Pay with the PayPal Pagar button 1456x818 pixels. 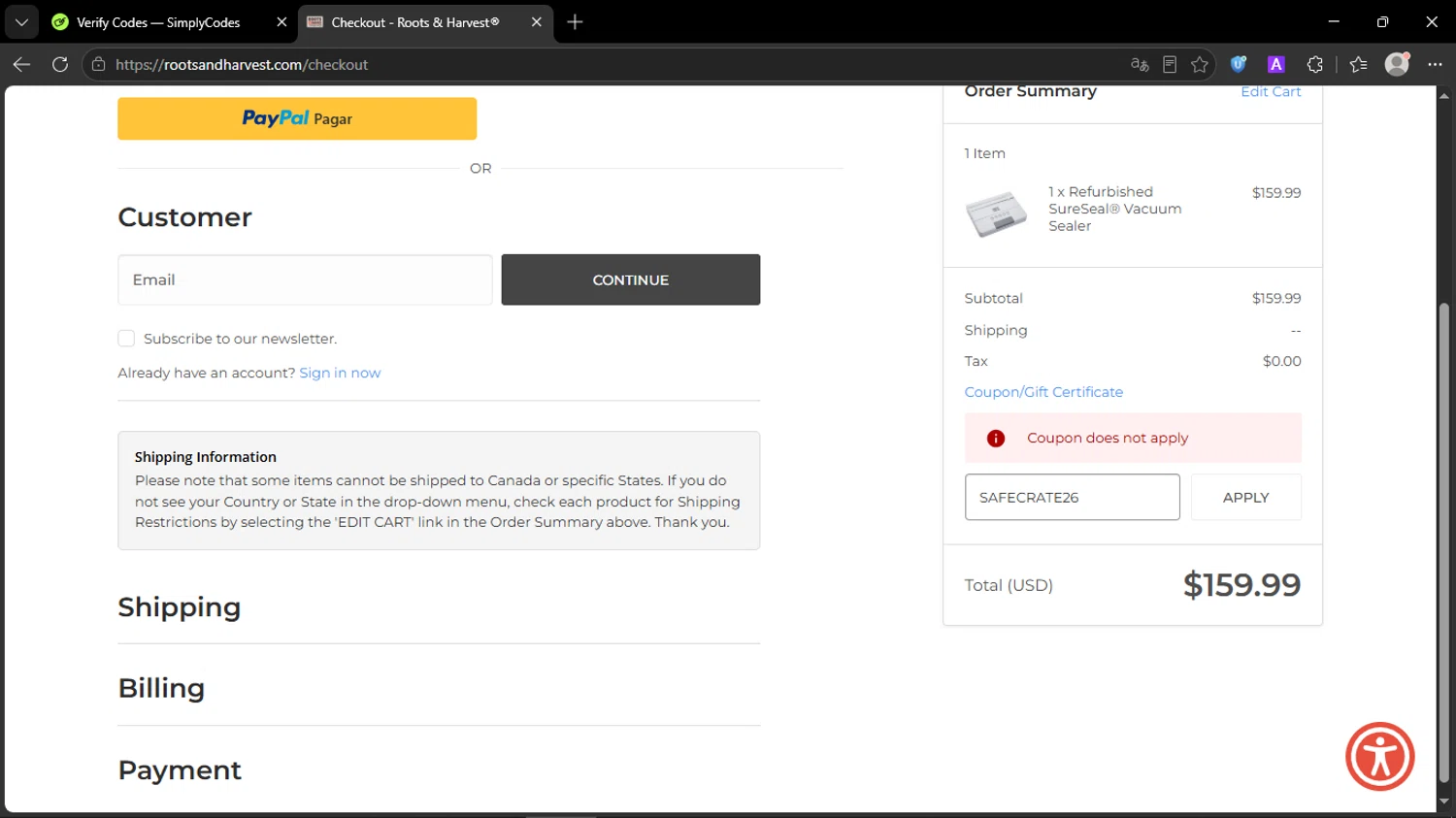tap(297, 118)
